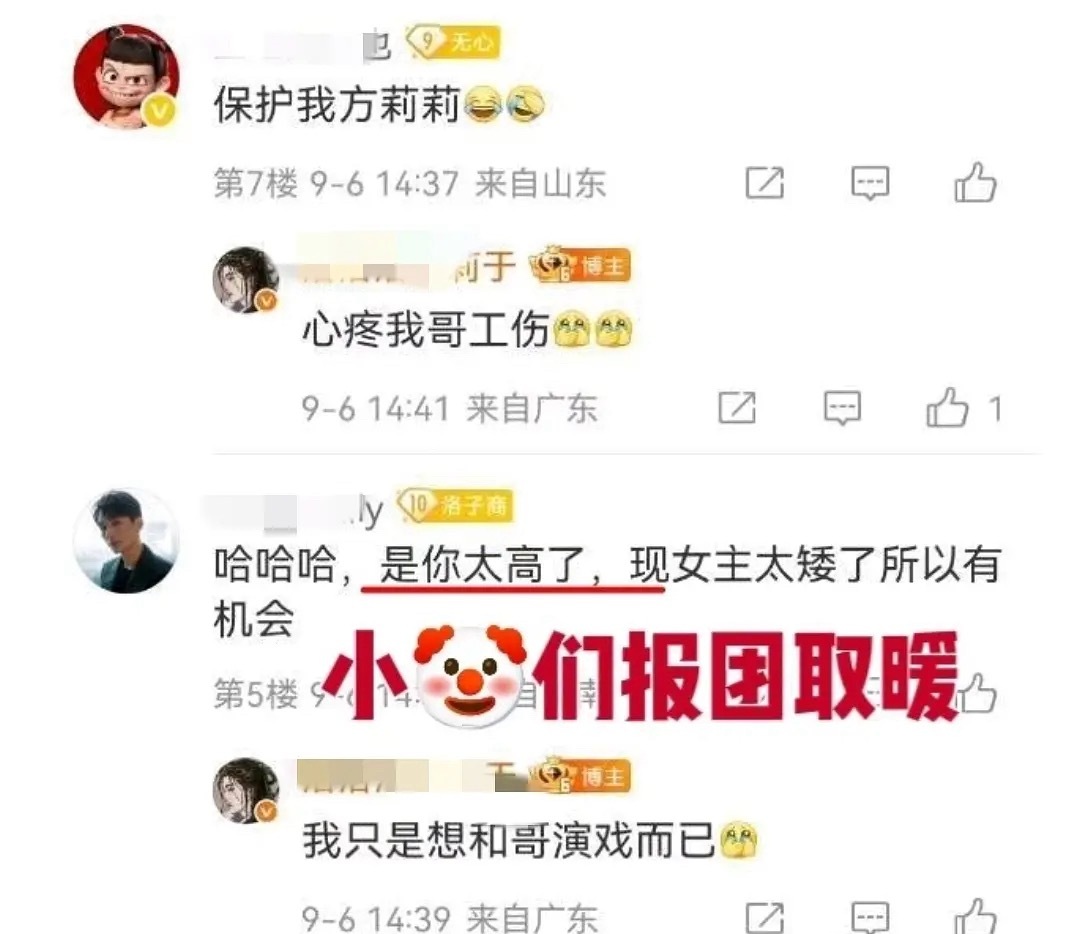
Task: Open the red cartoon character avatar profile
Action: click(x=126, y=76)
